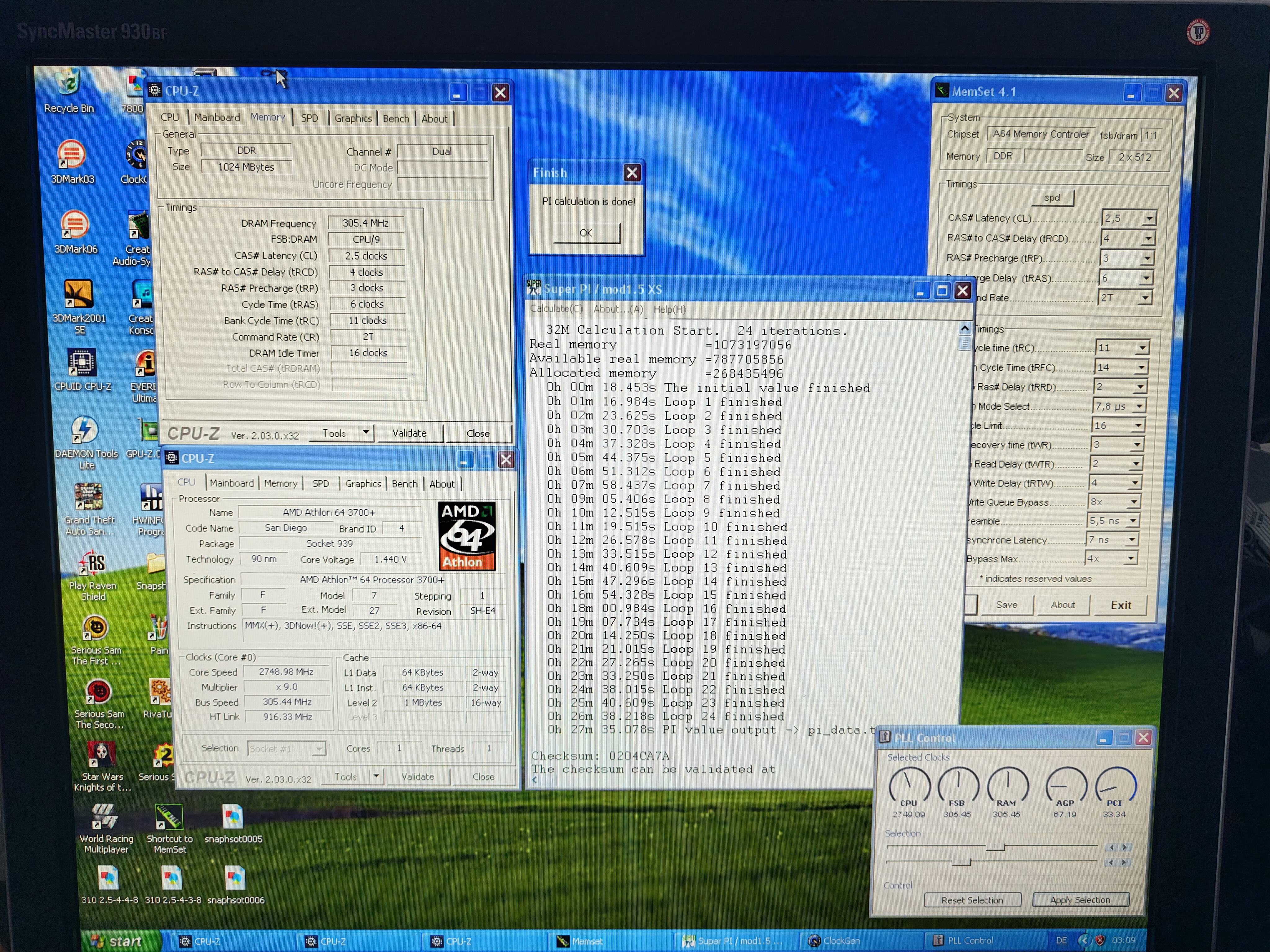The image size is (1270, 952).
Task: Open Calculate(C) menu in Super PI
Action: 556,309
